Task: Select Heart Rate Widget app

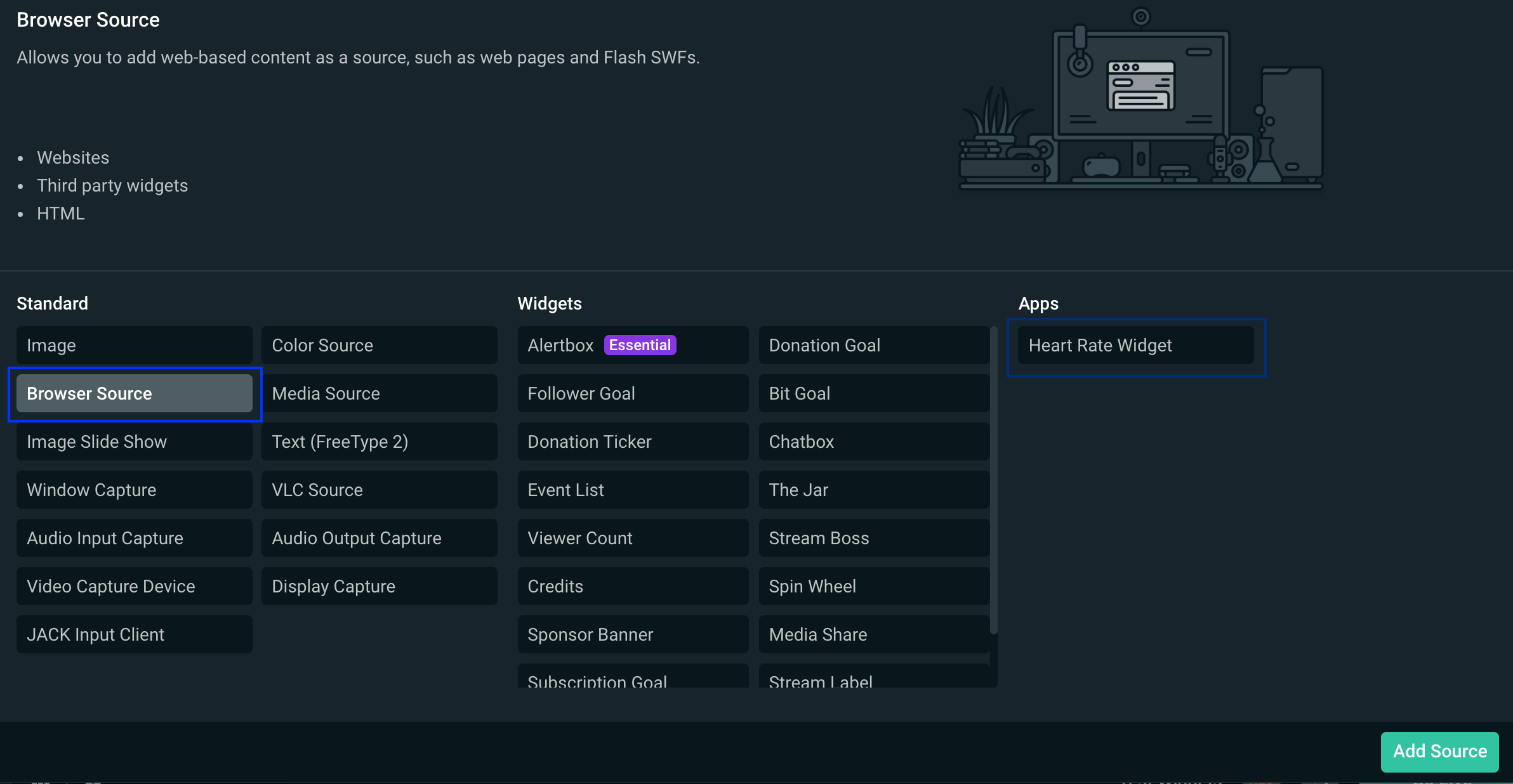Action: pyautogui.click(x=1135, y=345)
